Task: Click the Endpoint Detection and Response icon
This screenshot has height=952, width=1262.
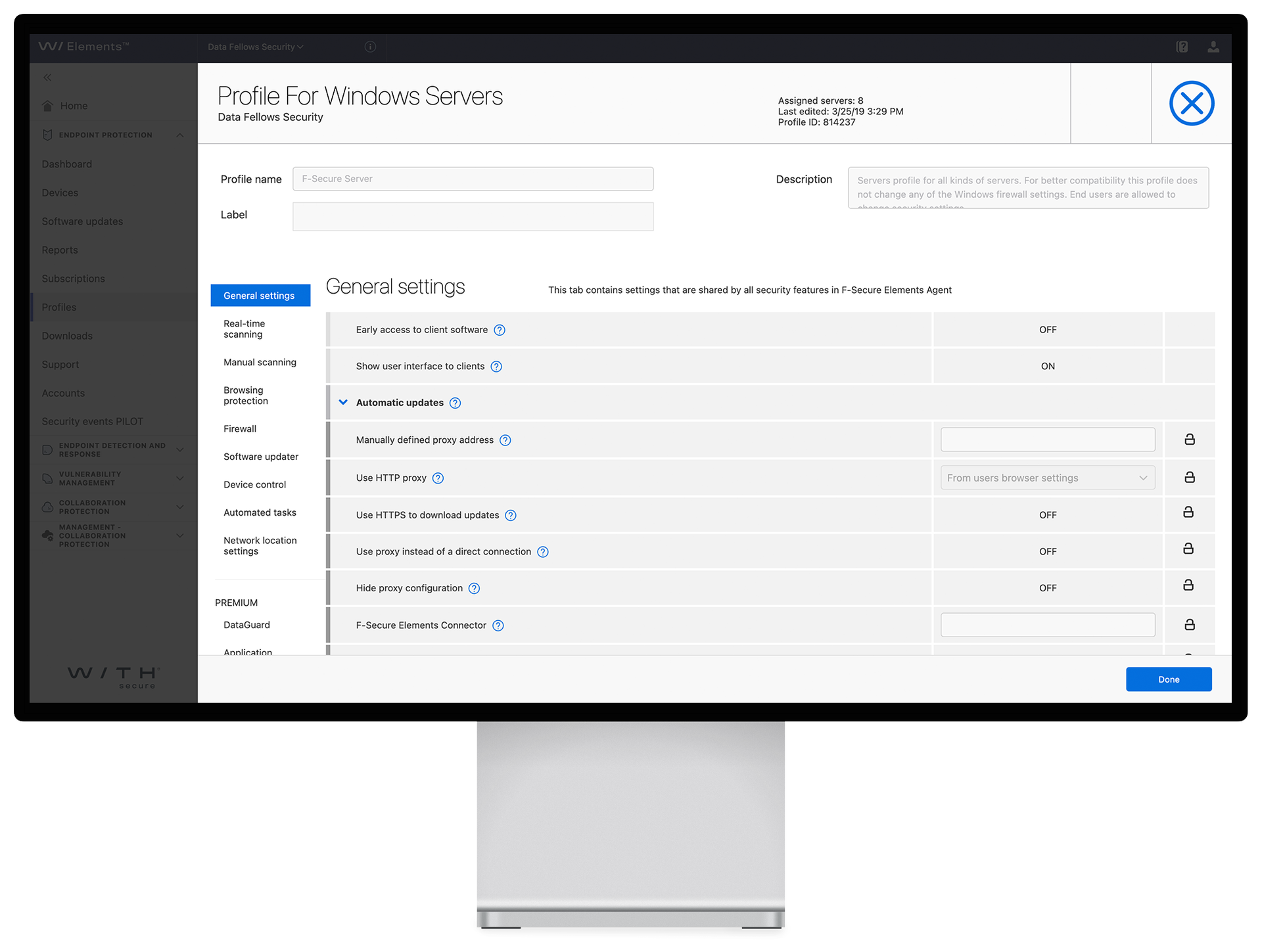Action: [47, 450]
